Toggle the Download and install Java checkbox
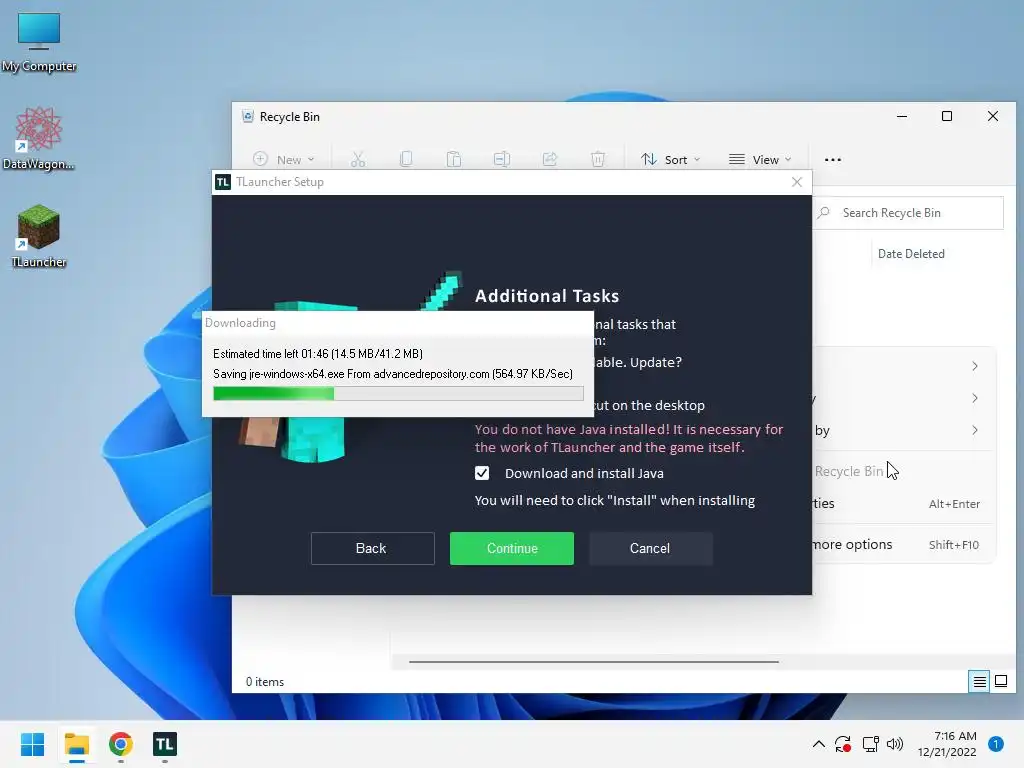 (x=482, y=473)
